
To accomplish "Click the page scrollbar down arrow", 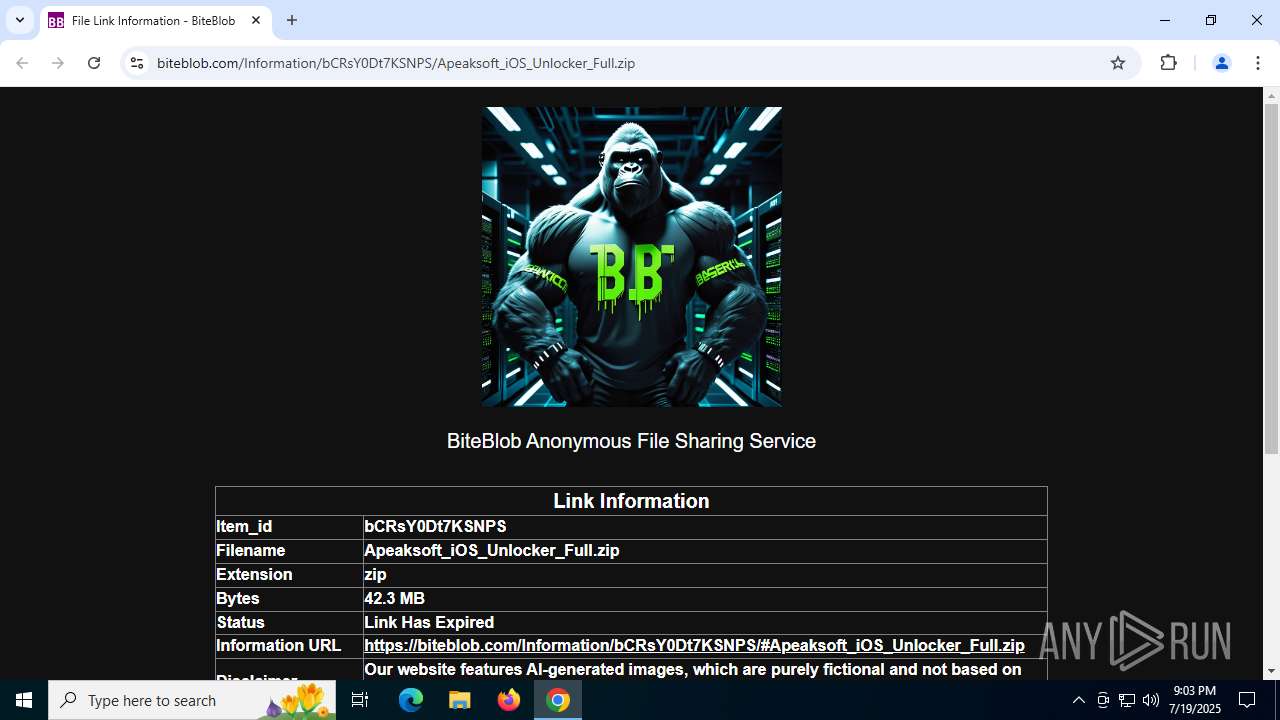I will pyautogui.click(x=1271, y=671).
